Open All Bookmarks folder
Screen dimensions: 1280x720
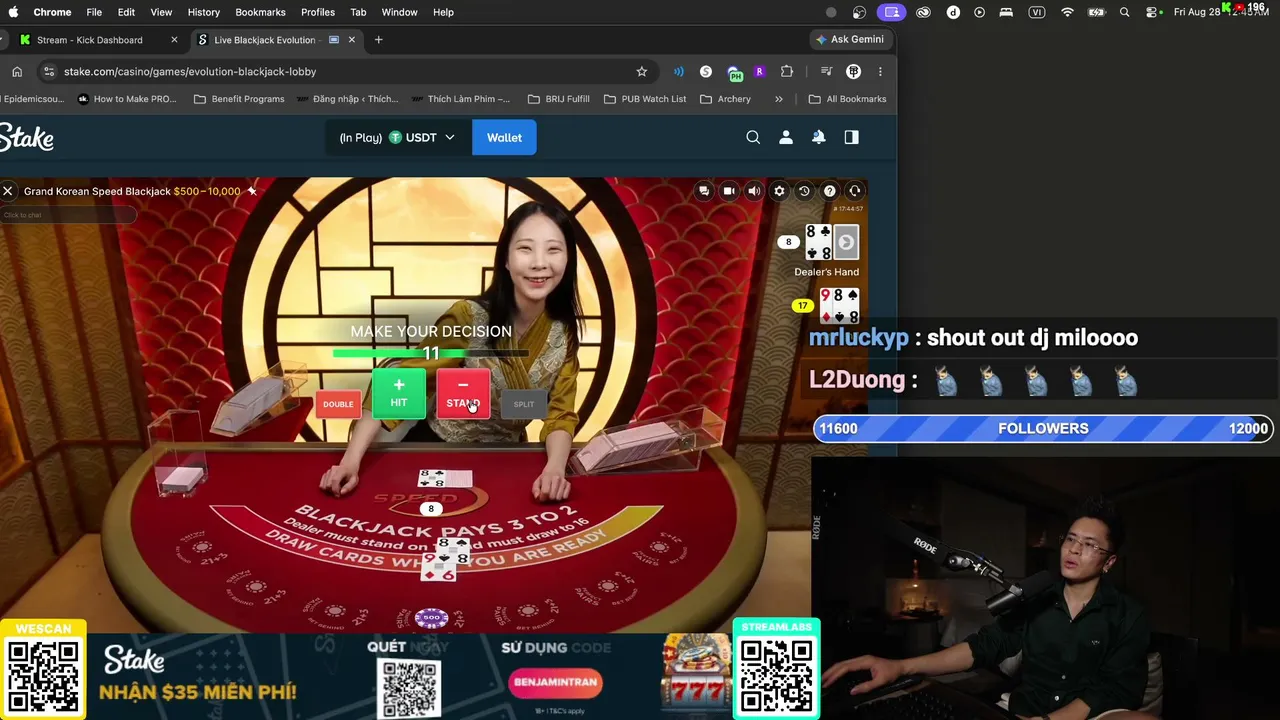pyautogui.click(x=847, y=99)
